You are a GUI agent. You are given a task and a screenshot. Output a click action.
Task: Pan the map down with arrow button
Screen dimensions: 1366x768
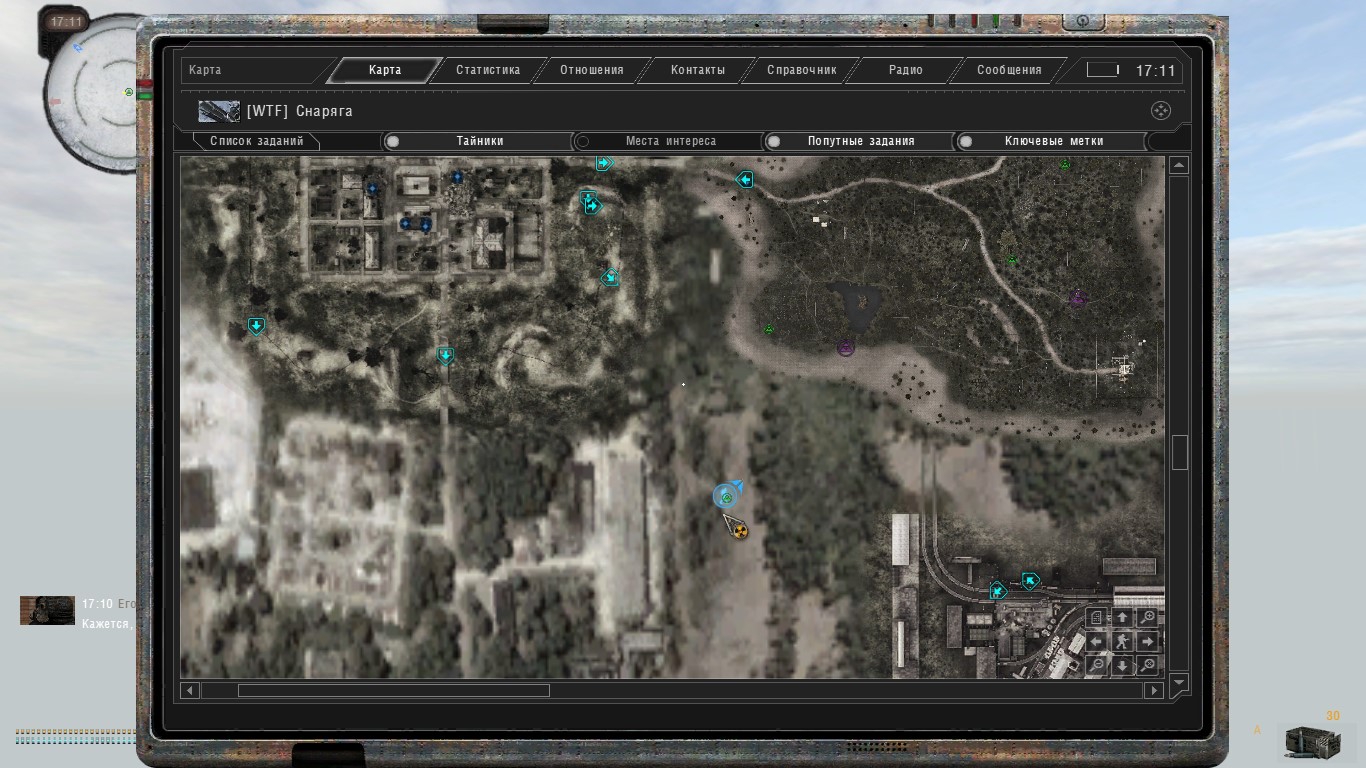[x=1122, y=665]
